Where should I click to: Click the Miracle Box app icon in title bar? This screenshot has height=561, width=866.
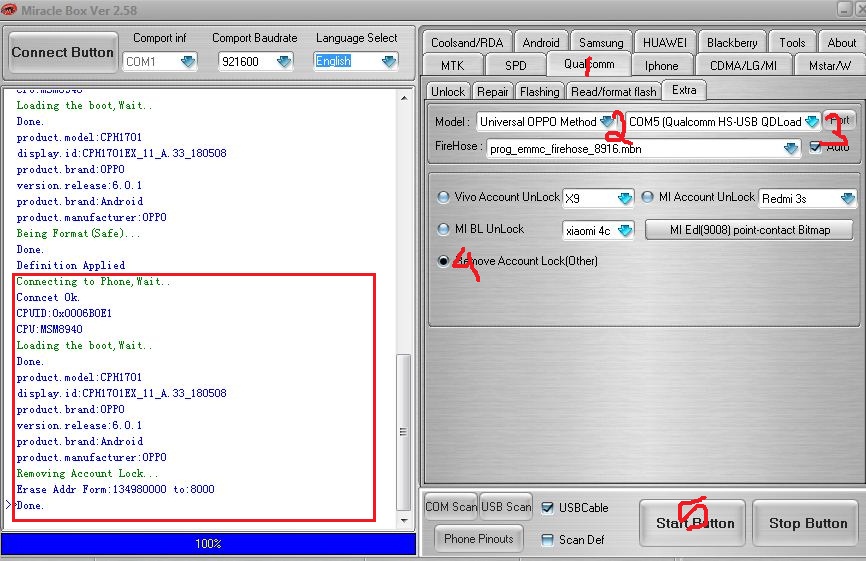9,9
